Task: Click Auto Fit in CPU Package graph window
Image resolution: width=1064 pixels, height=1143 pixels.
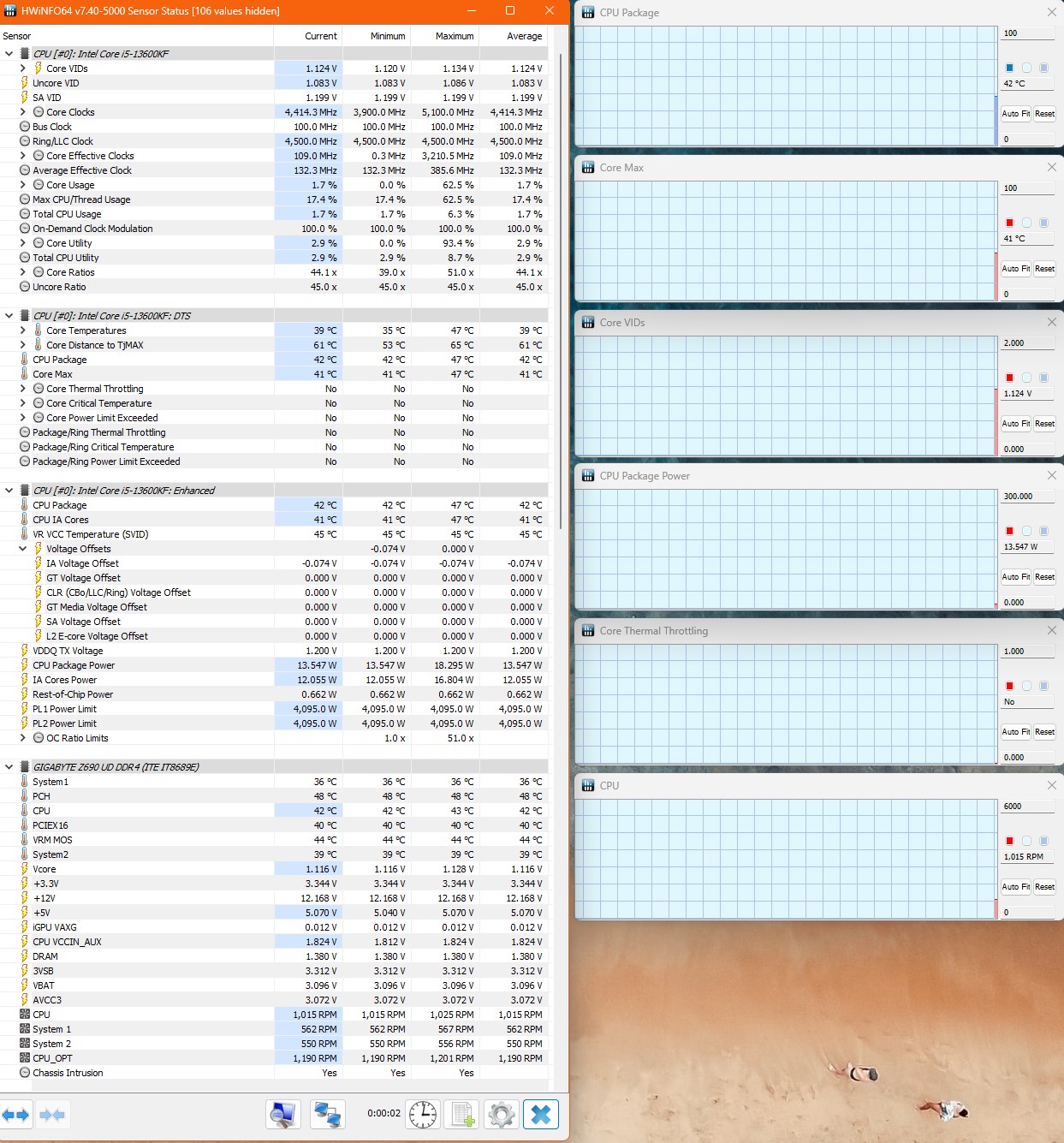Action: coord(1016,114)
